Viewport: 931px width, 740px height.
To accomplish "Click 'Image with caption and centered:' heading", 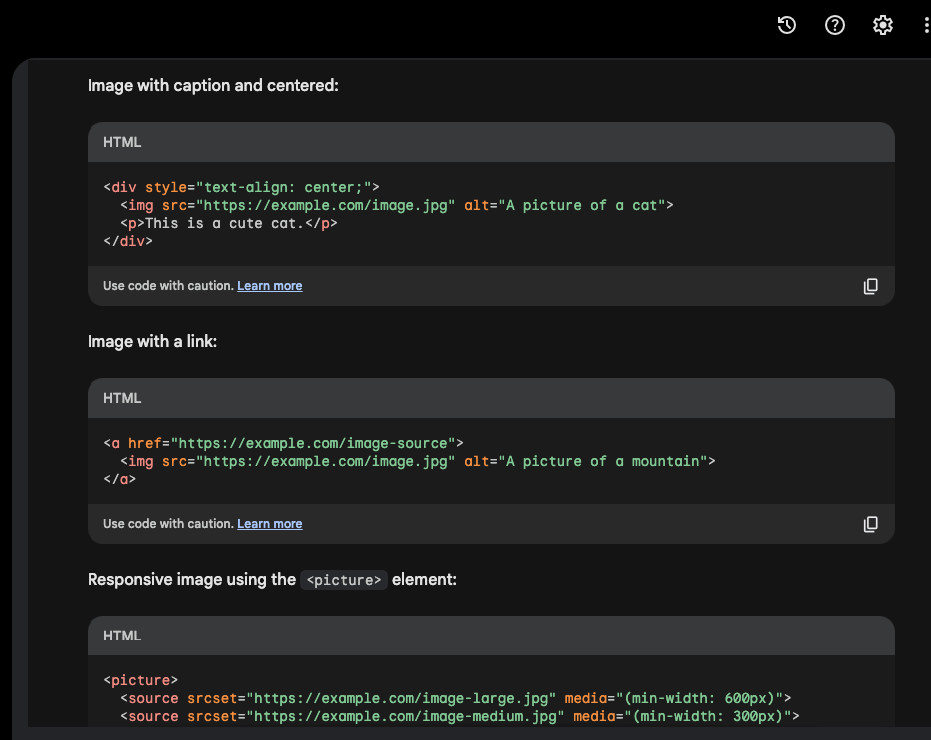I will [213, 86].
